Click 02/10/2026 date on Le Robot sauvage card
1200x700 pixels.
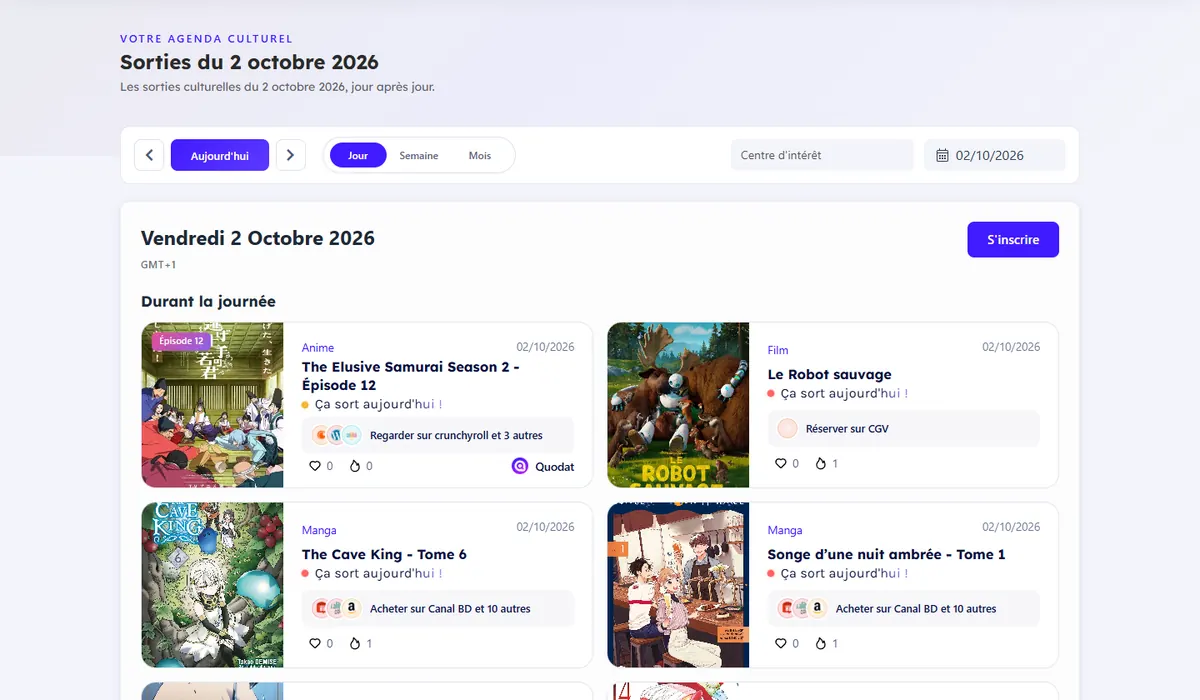point(1011,347)
